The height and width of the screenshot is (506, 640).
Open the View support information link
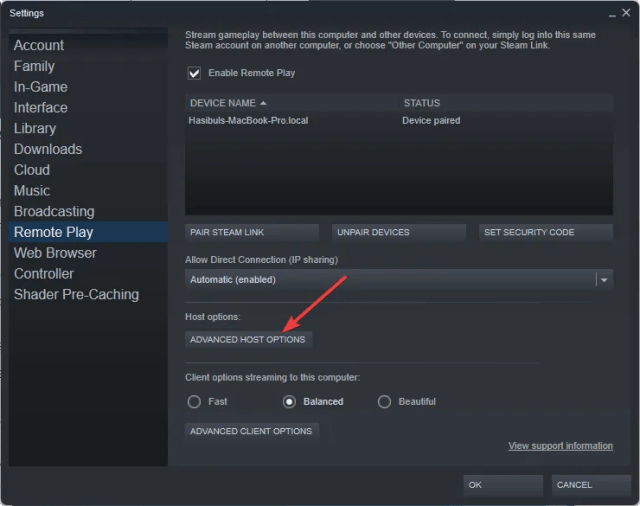coord(560,446)
